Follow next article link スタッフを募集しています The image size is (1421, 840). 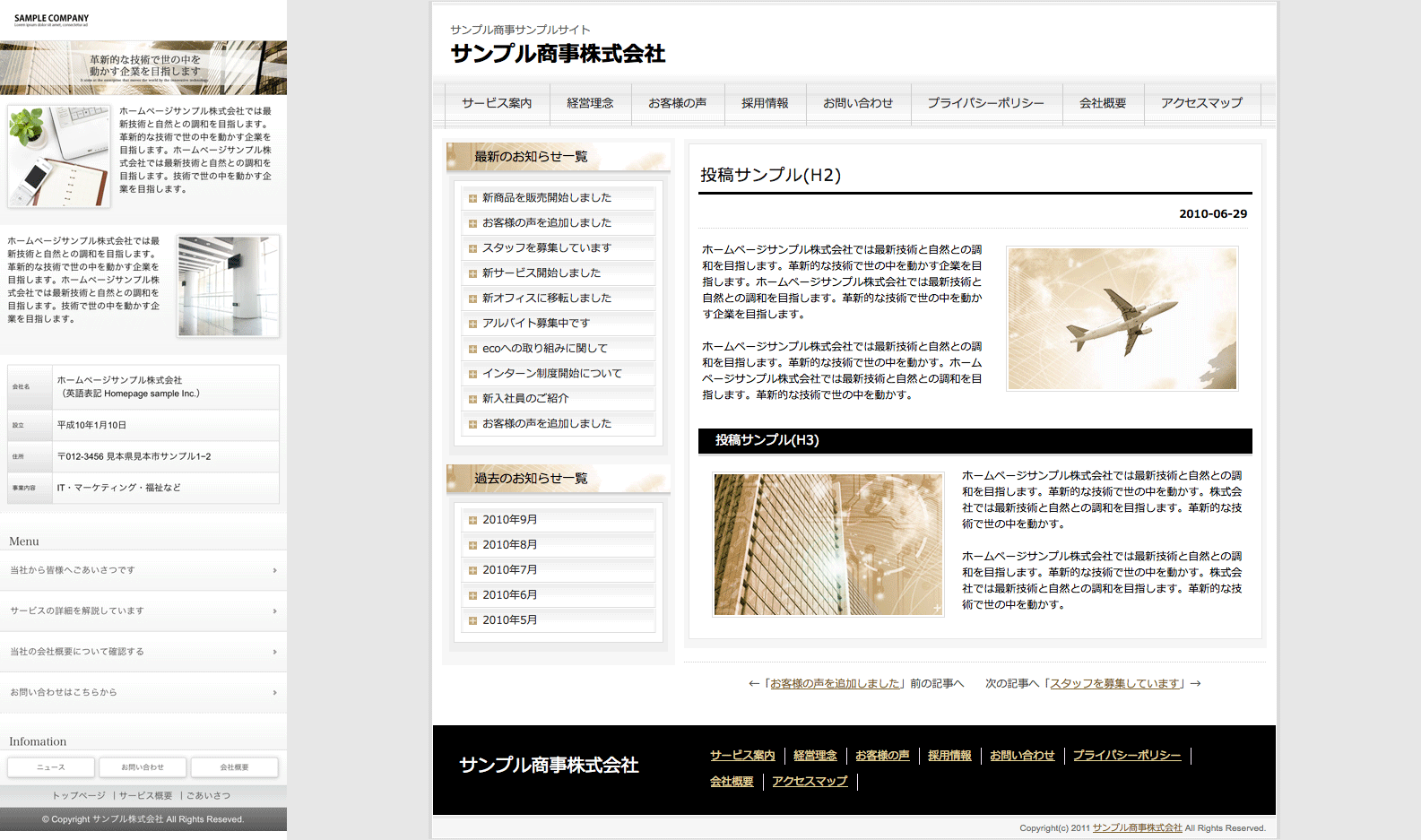click(x=1114, y=683)
